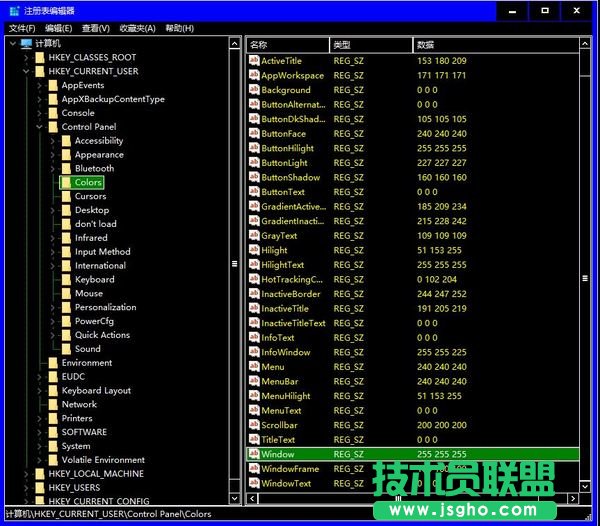Select the International key in tree

100,266
